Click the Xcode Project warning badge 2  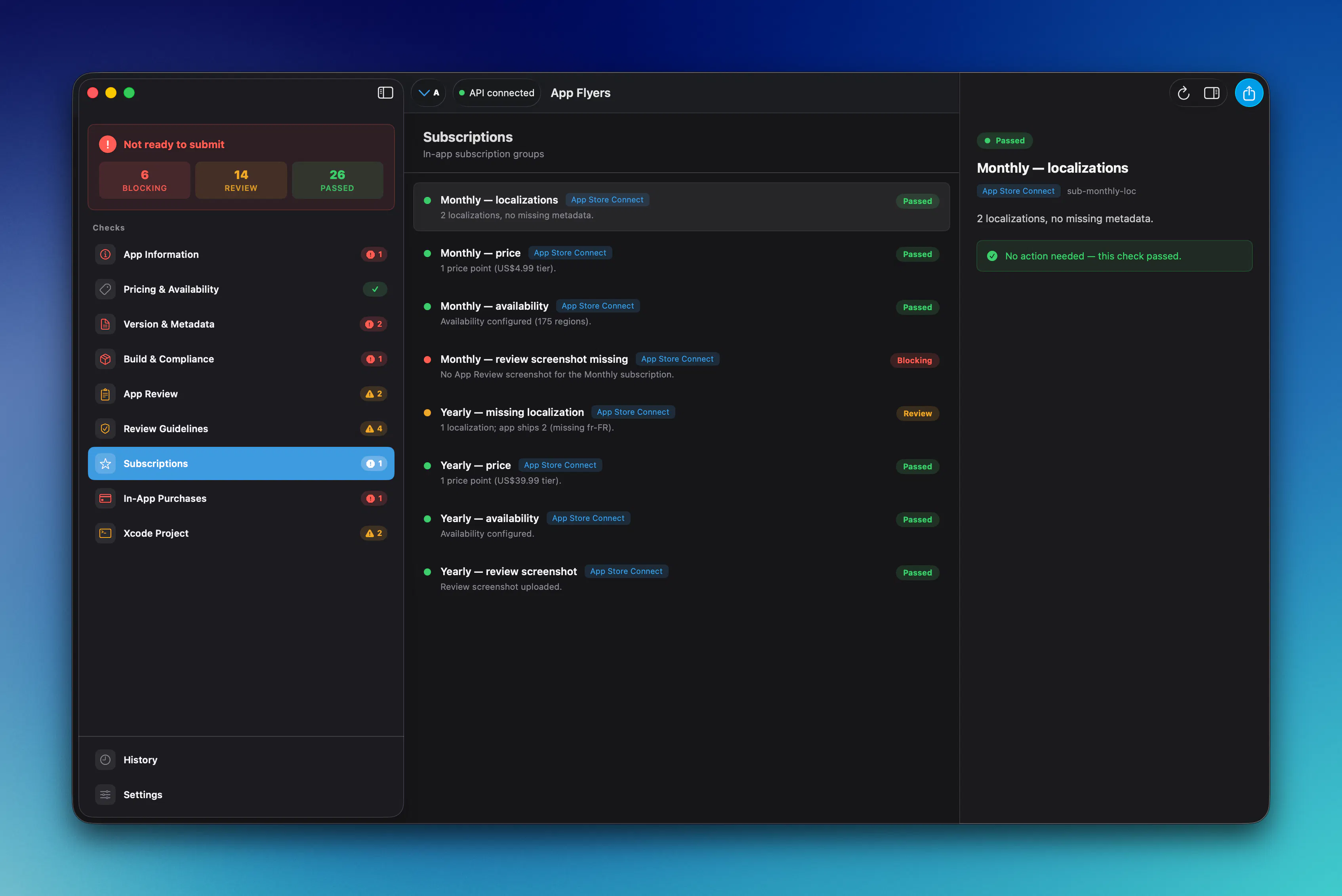374,533
